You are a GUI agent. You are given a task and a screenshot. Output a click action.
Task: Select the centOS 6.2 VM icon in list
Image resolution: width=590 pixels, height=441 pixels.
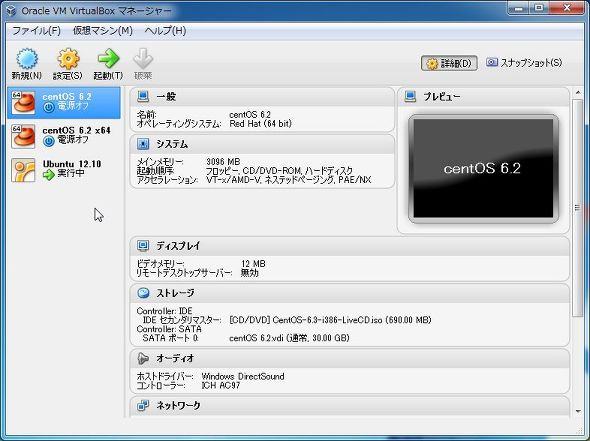point(23,102)
